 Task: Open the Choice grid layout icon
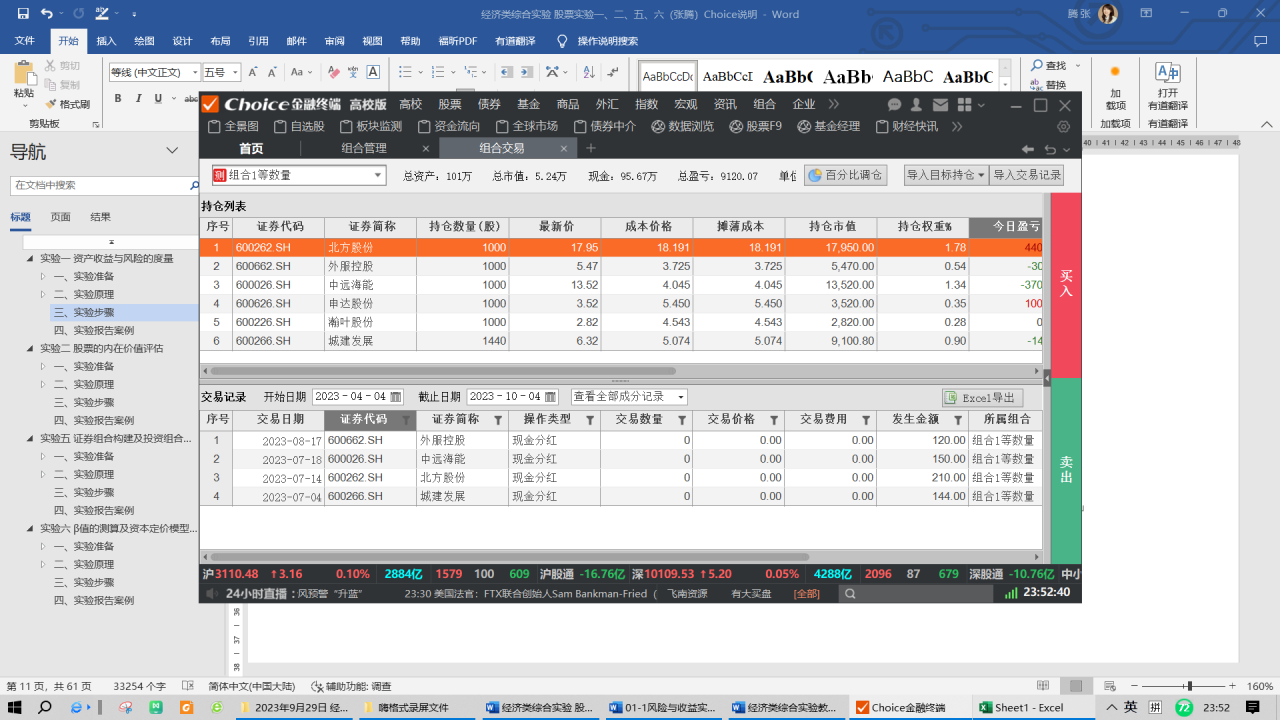click(x=963, y=105)
